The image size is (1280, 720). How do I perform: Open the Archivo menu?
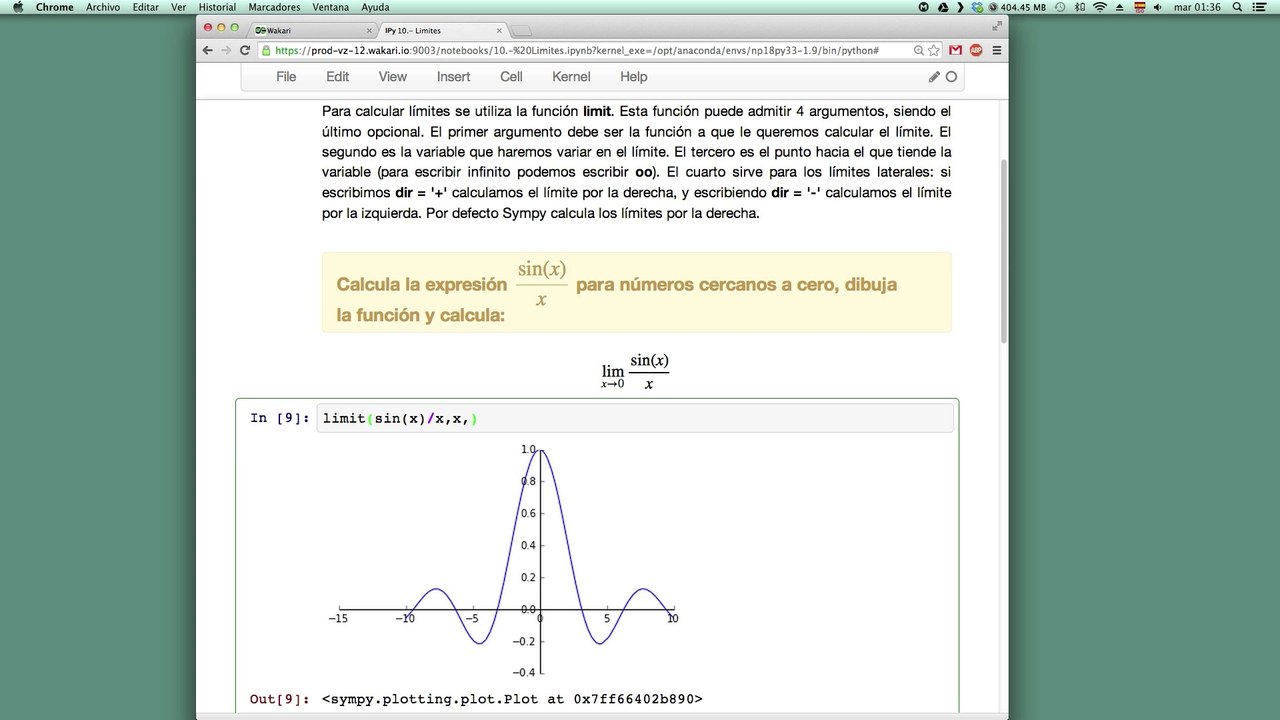click(x=103, y=7)
